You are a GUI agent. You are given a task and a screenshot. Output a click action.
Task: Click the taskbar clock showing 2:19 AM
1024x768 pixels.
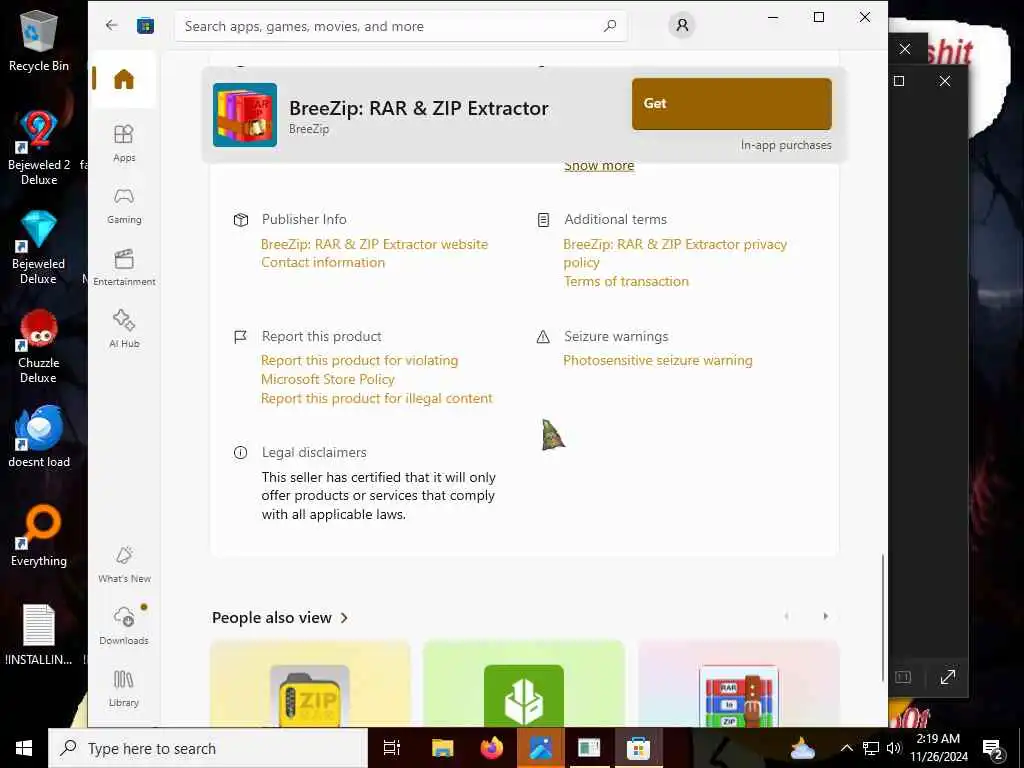938,748
